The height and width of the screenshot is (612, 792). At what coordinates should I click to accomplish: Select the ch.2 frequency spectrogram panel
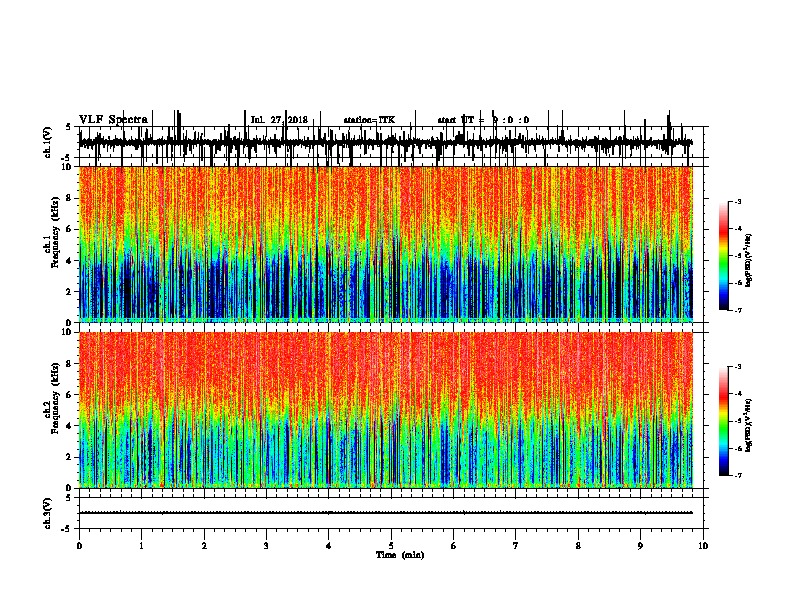[x=386, y=410]
